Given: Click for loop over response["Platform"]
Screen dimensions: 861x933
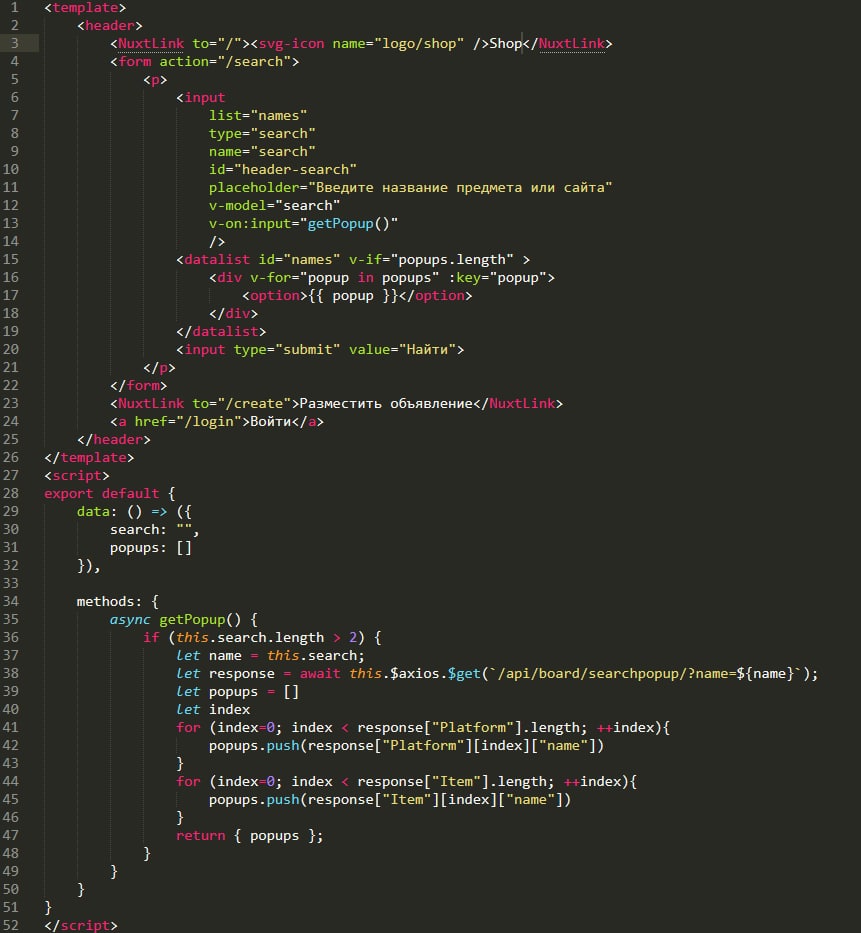Looking at the screenshot, I should point(423,728).
